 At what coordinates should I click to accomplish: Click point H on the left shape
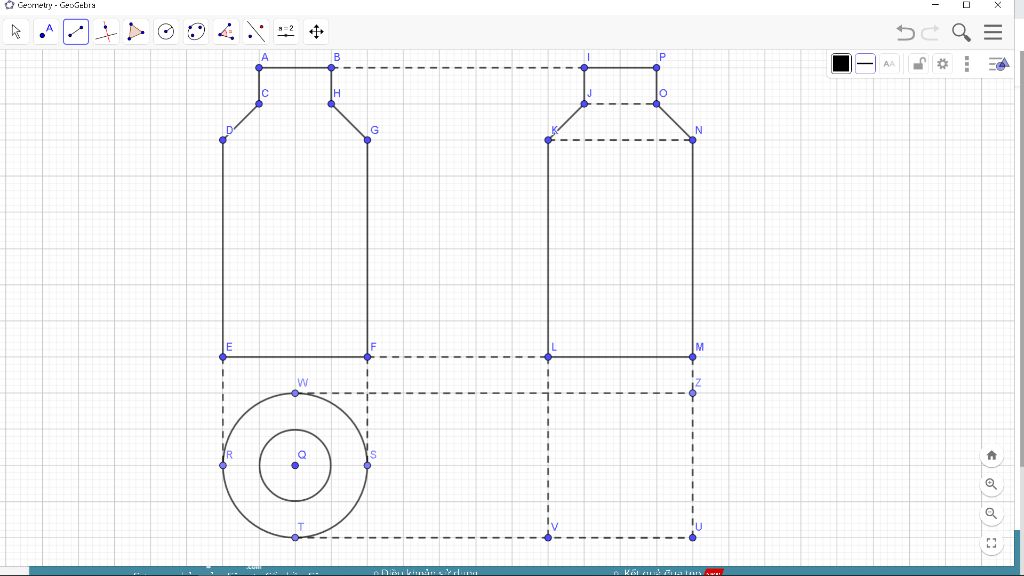(331, 104)
